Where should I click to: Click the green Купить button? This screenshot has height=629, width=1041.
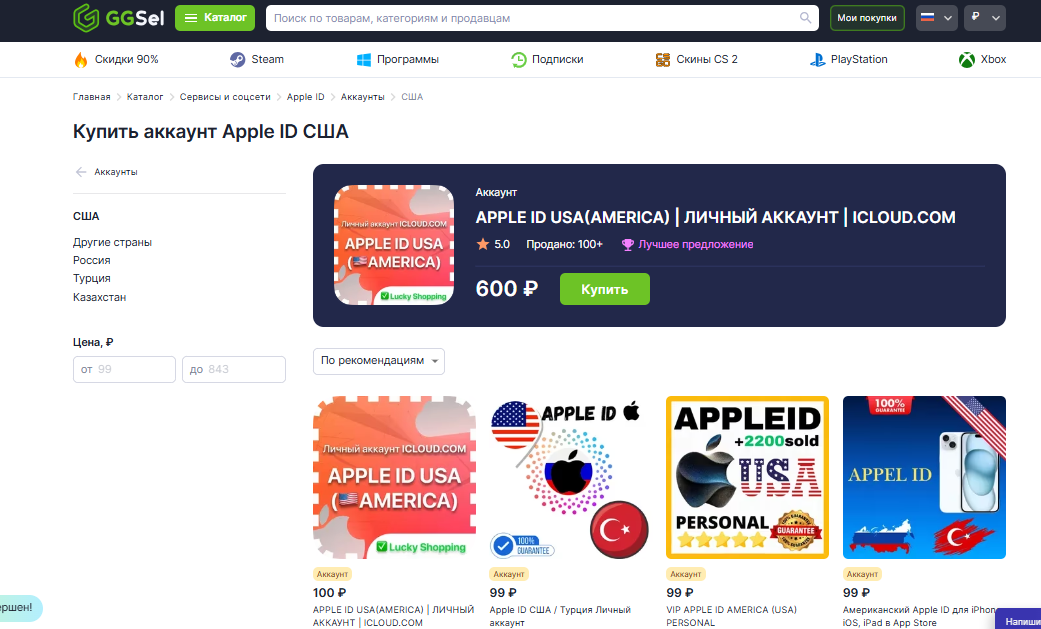604,289
